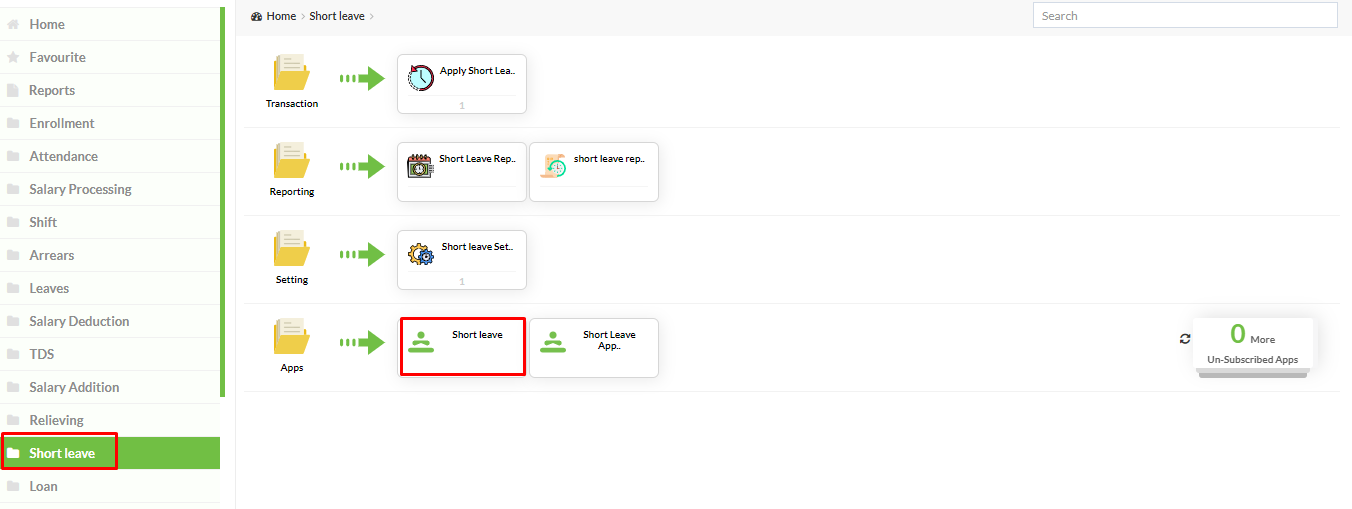
Task: Click the Attendance folder icon in sidebar
Action: tap(13, 156)
